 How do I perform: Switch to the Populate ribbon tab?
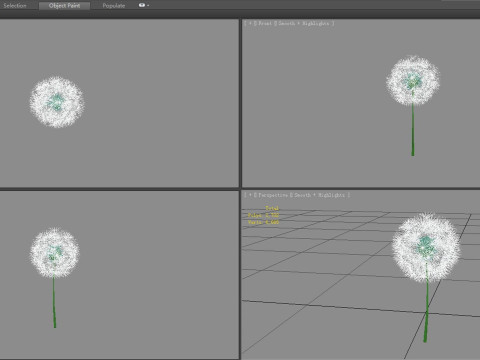[114, 6]
